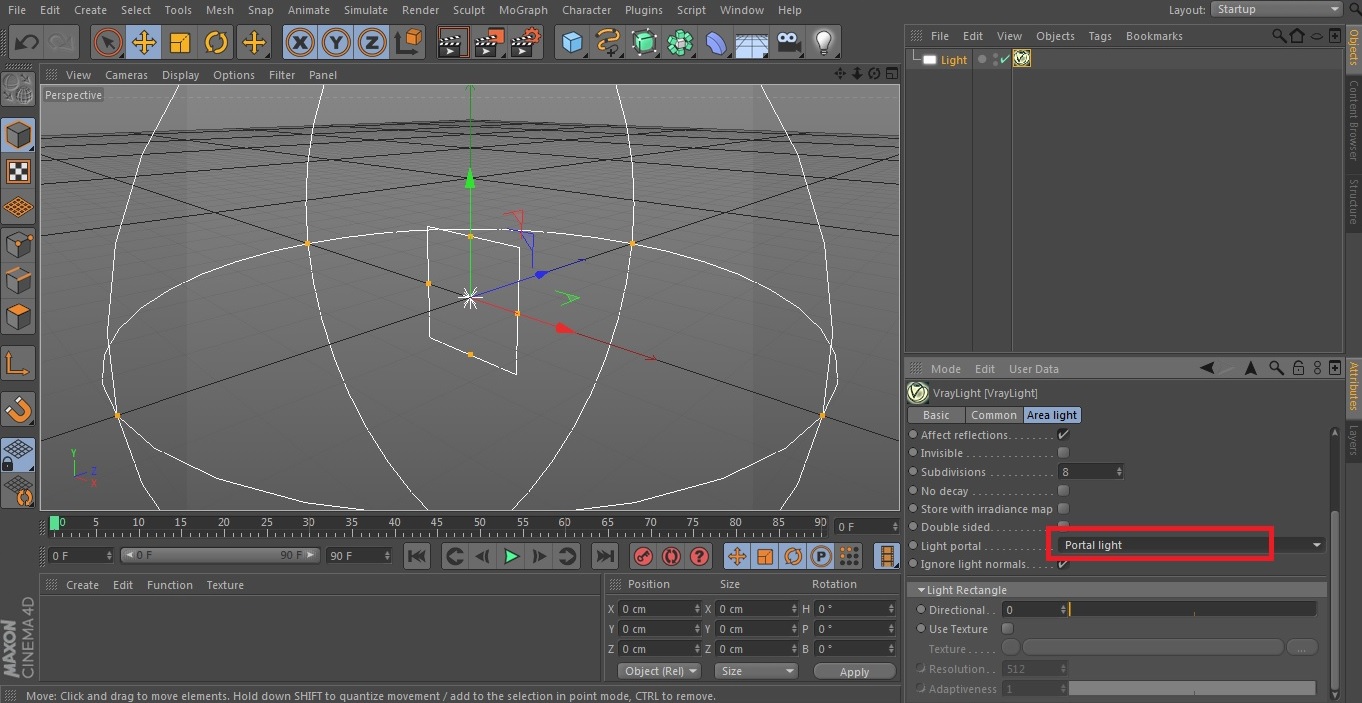Open the MoGraph menu

point(523,10)
